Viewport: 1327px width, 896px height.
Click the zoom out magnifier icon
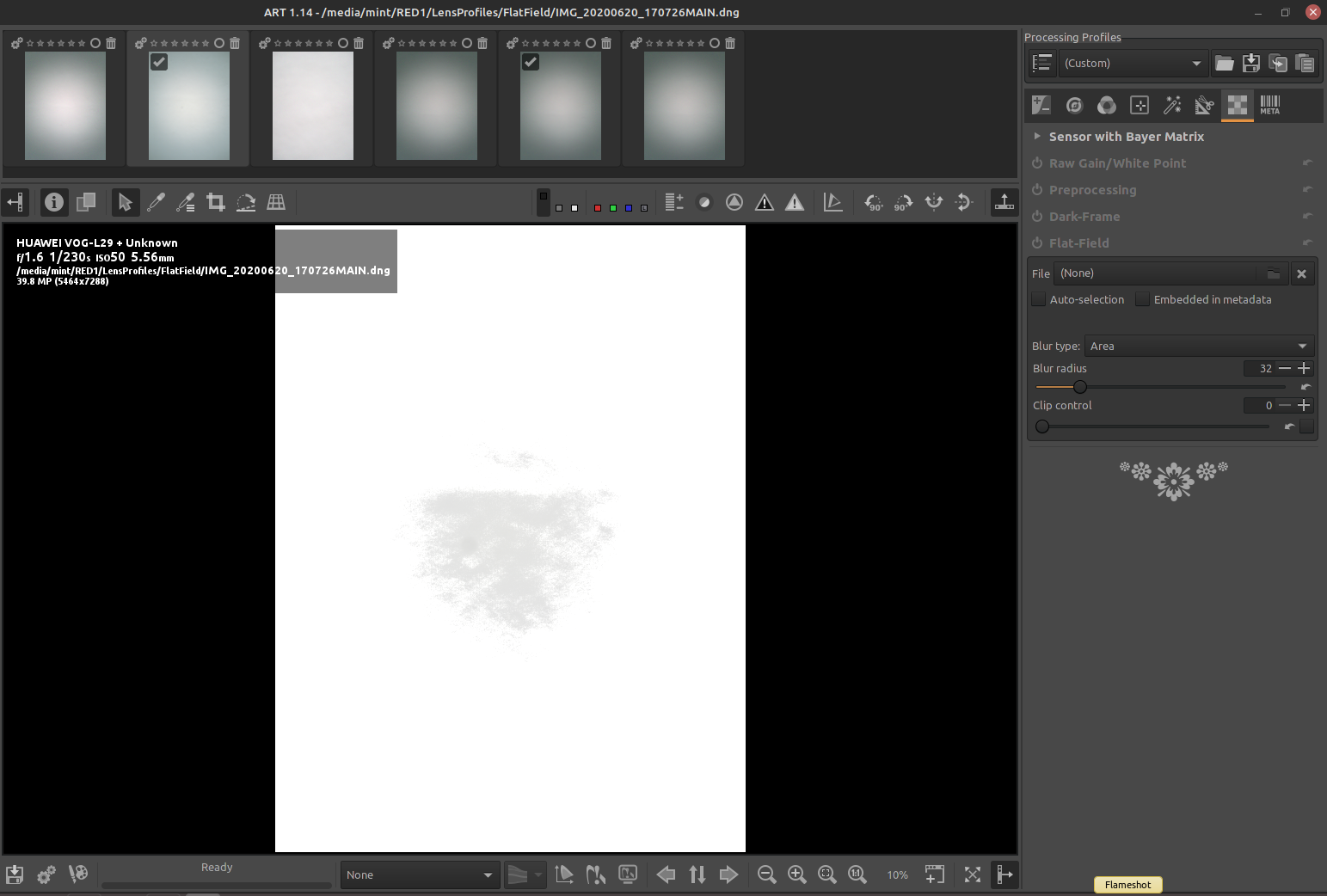pos(766,875)
